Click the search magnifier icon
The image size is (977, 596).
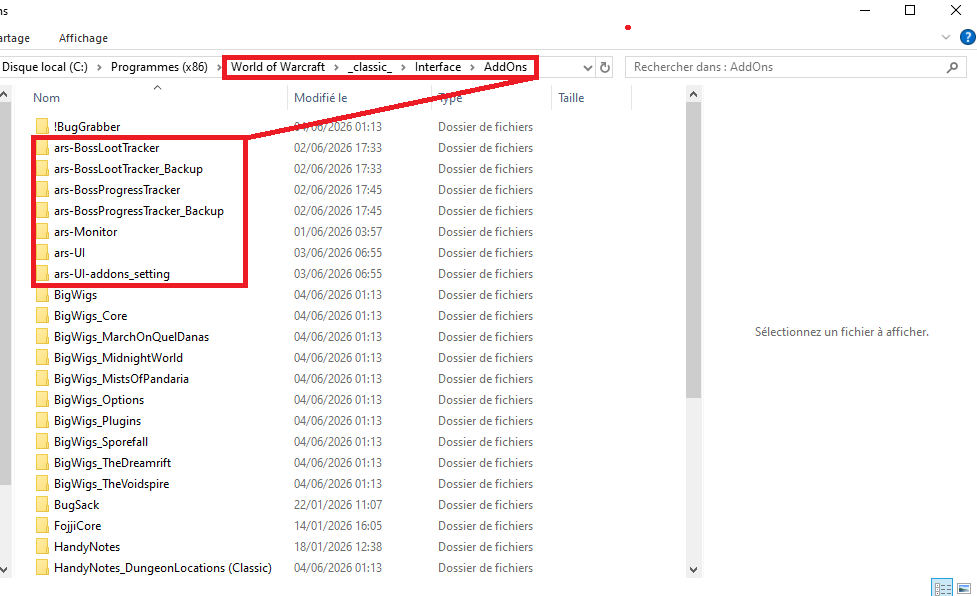(x=952, y=67)
